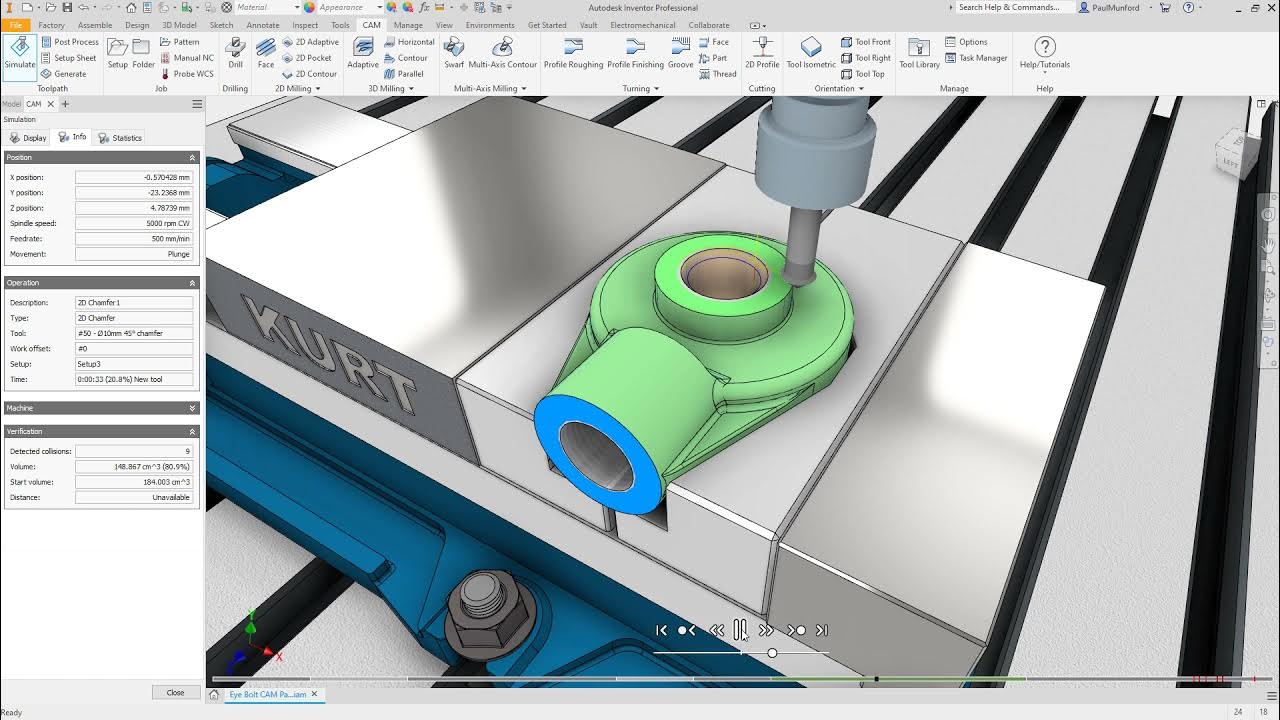Switch to the Statistics tab
Image resolution: width=1280 pixels, height=720 pixels.
(120, 138)
